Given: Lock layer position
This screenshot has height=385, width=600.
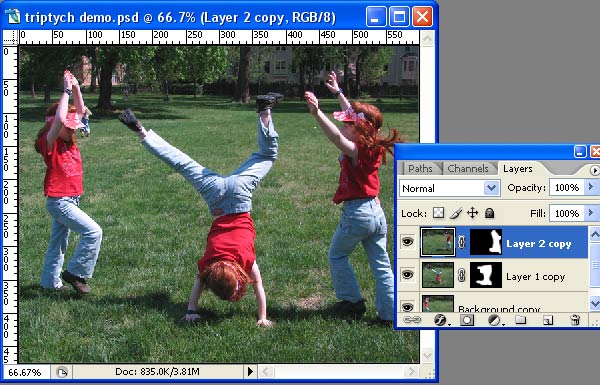Looking at the screenshot, I should point(473,213).
